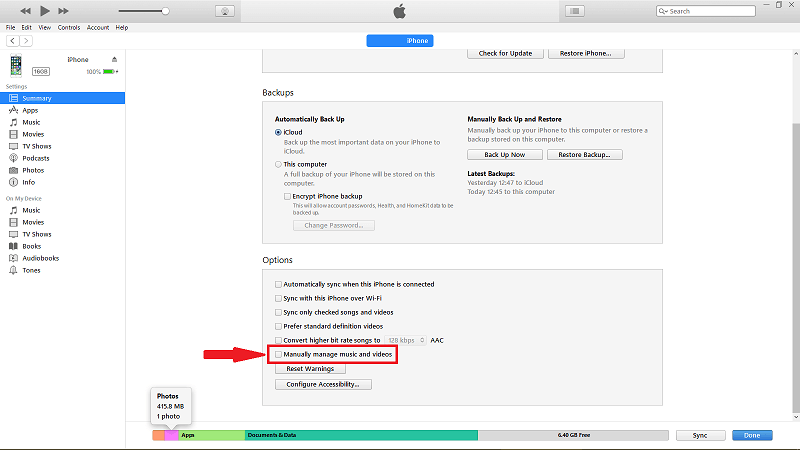The image size is (800, 450).
Task: Click the green Apps storage segment
Action: [x=212, y=435]
